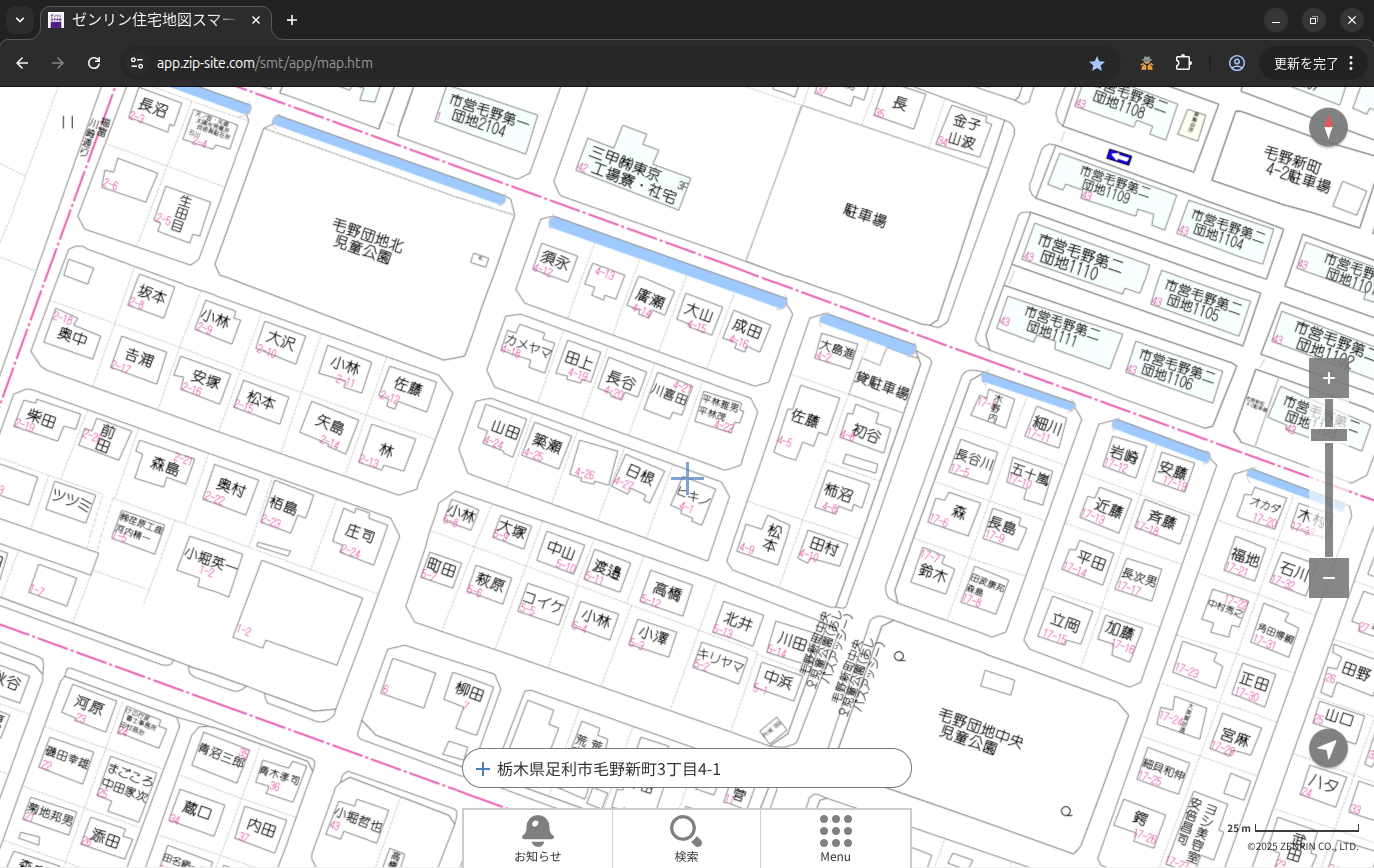Click the 坂本 house label
Screen dimensions: 1374x868
point(152,293)
